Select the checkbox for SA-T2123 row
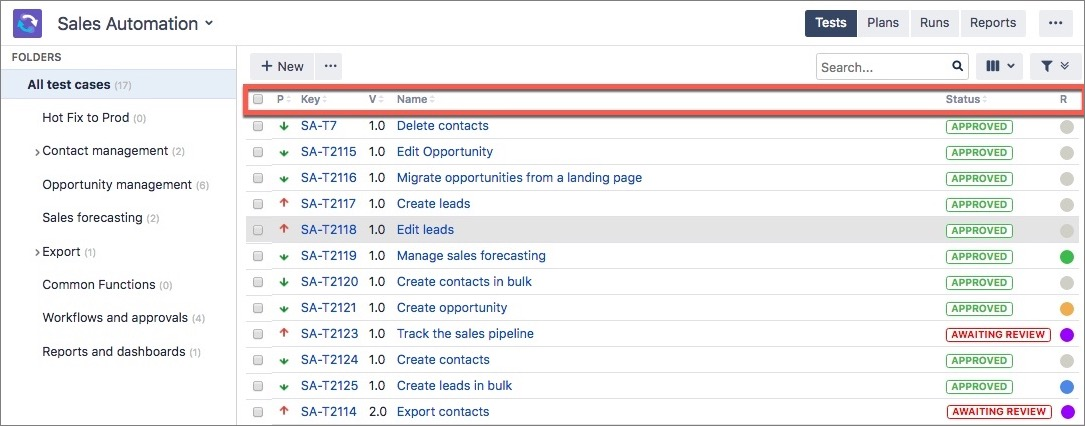Screen dimensions: 1085x426 tap(258, 334)
